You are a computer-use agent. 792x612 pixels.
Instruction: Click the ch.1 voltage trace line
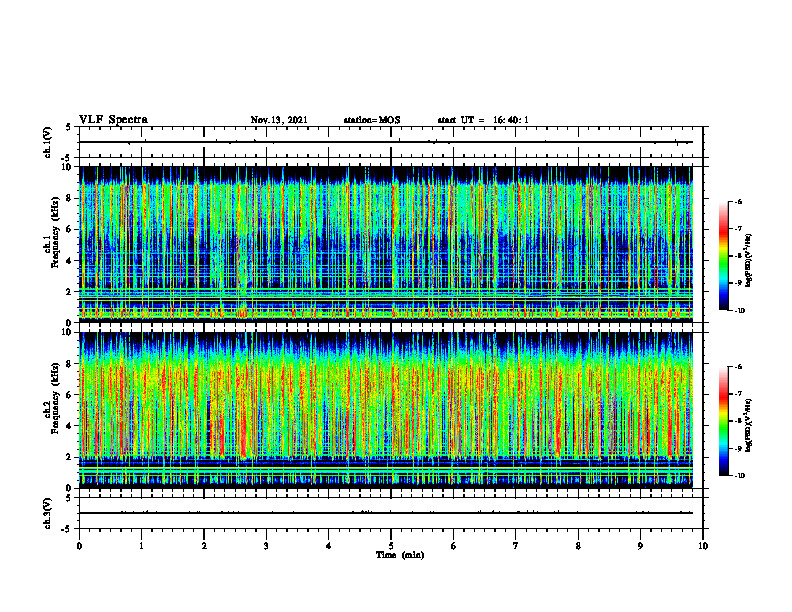(x=386, y=142)
